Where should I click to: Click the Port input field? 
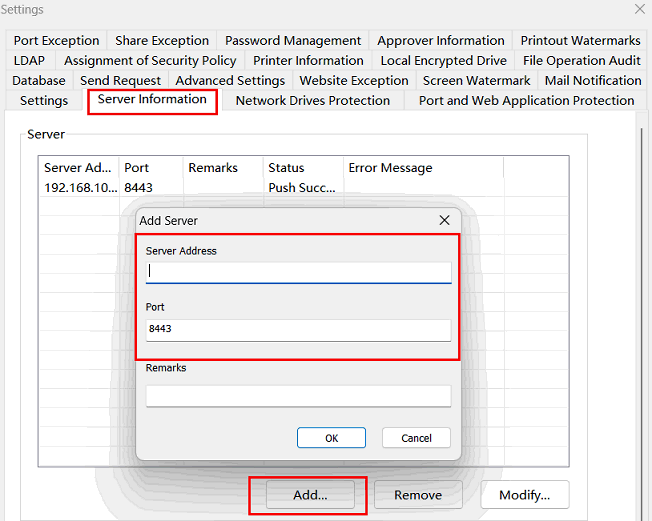298,329
